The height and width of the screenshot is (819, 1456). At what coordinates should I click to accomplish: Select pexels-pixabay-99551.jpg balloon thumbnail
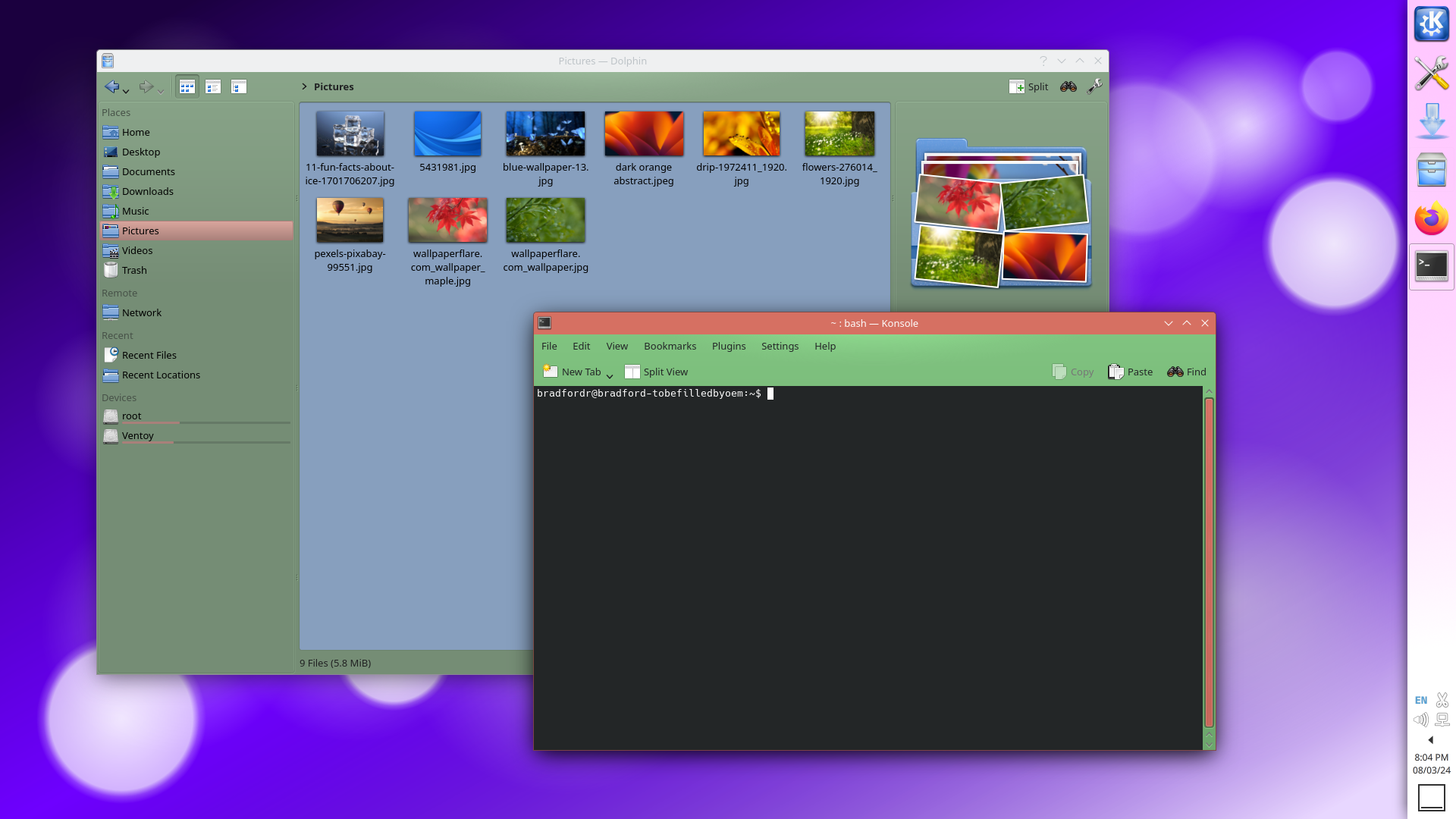pos(350,220)
